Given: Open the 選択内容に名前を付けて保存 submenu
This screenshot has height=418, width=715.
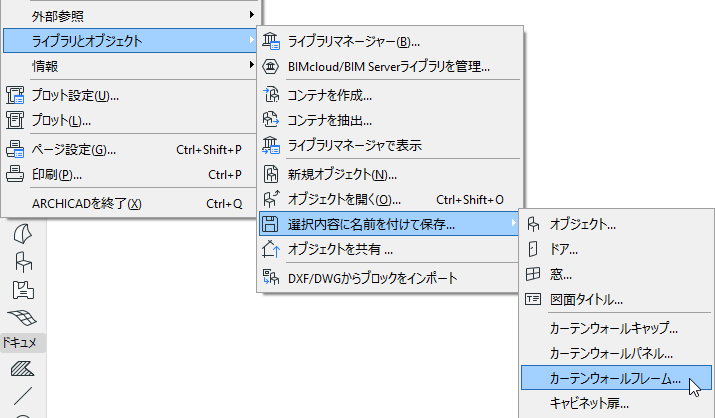Looking at the screenshot, I should (389, 223).
